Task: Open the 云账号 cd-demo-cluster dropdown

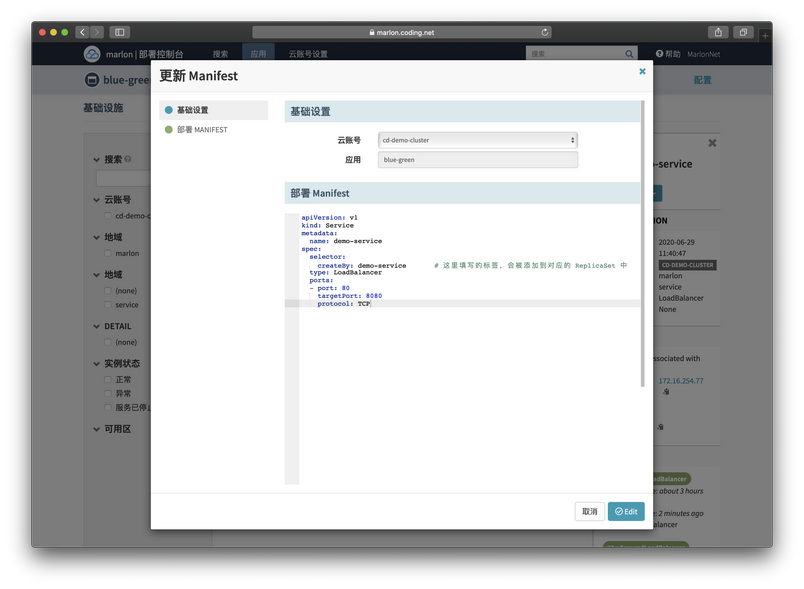Action: [x=477, y=140]
